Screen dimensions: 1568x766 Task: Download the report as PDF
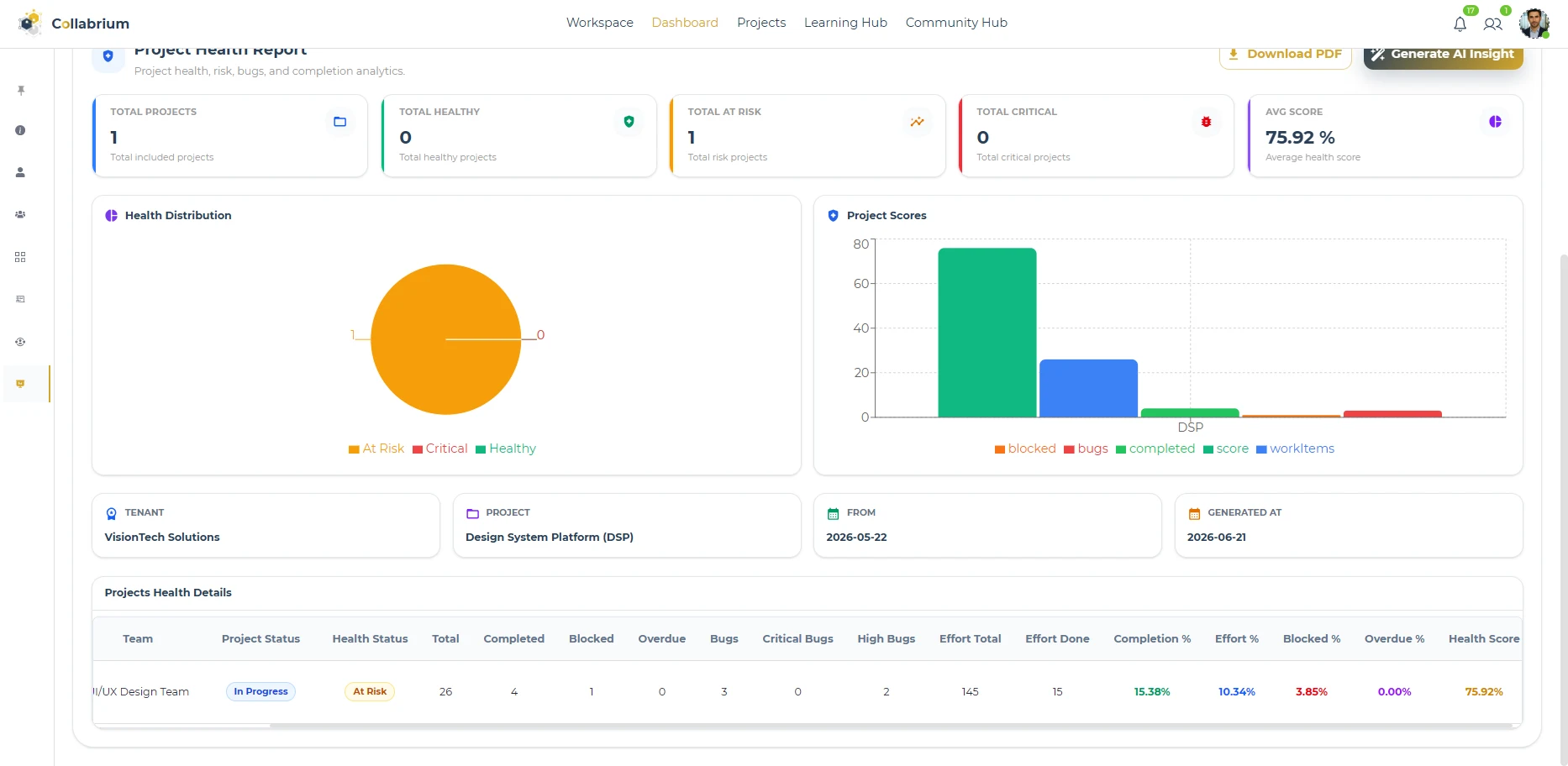coord(1286,55)
